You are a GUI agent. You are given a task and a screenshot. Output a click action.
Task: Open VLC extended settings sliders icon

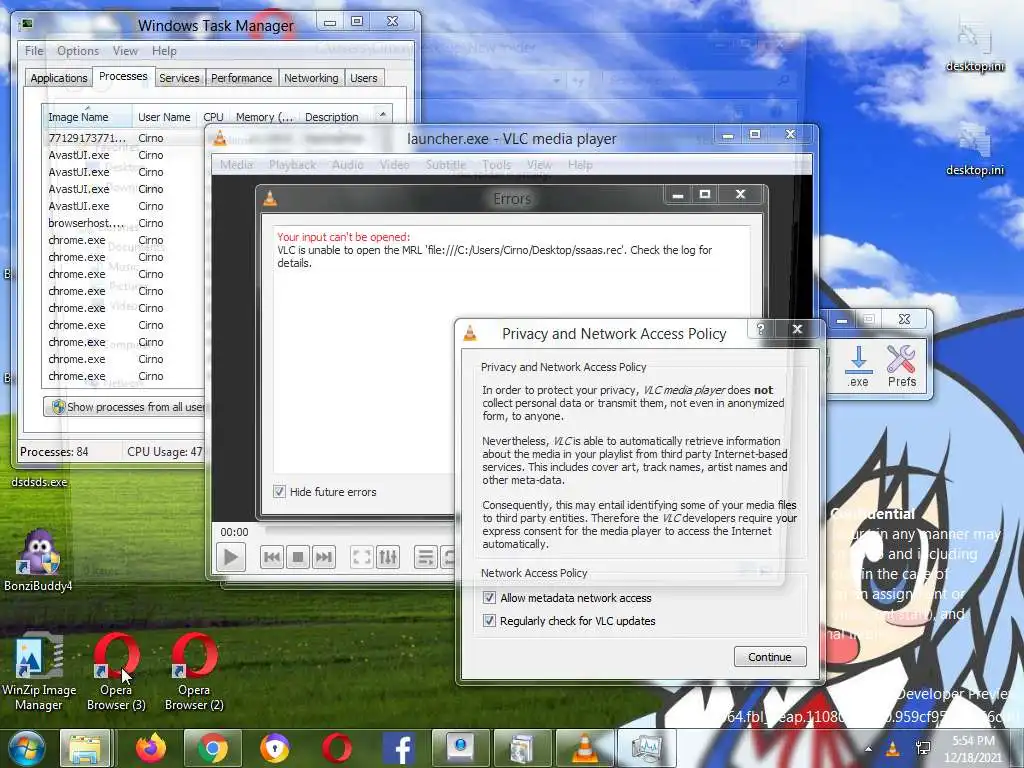pyautogui.click(x=388, y=557)
